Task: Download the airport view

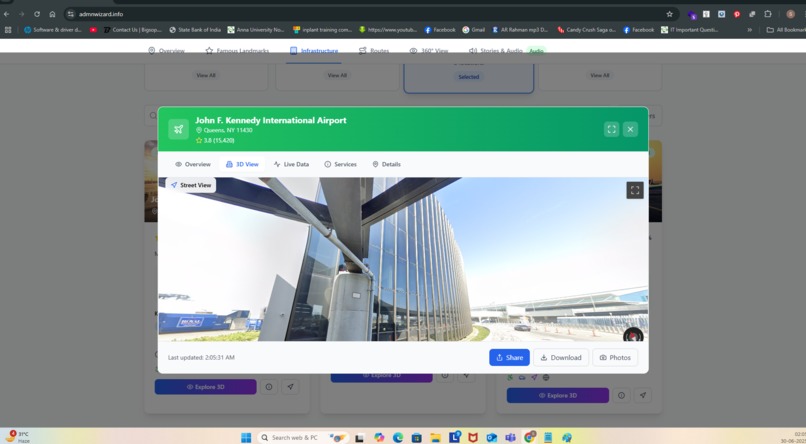Action: click(561, 358)
